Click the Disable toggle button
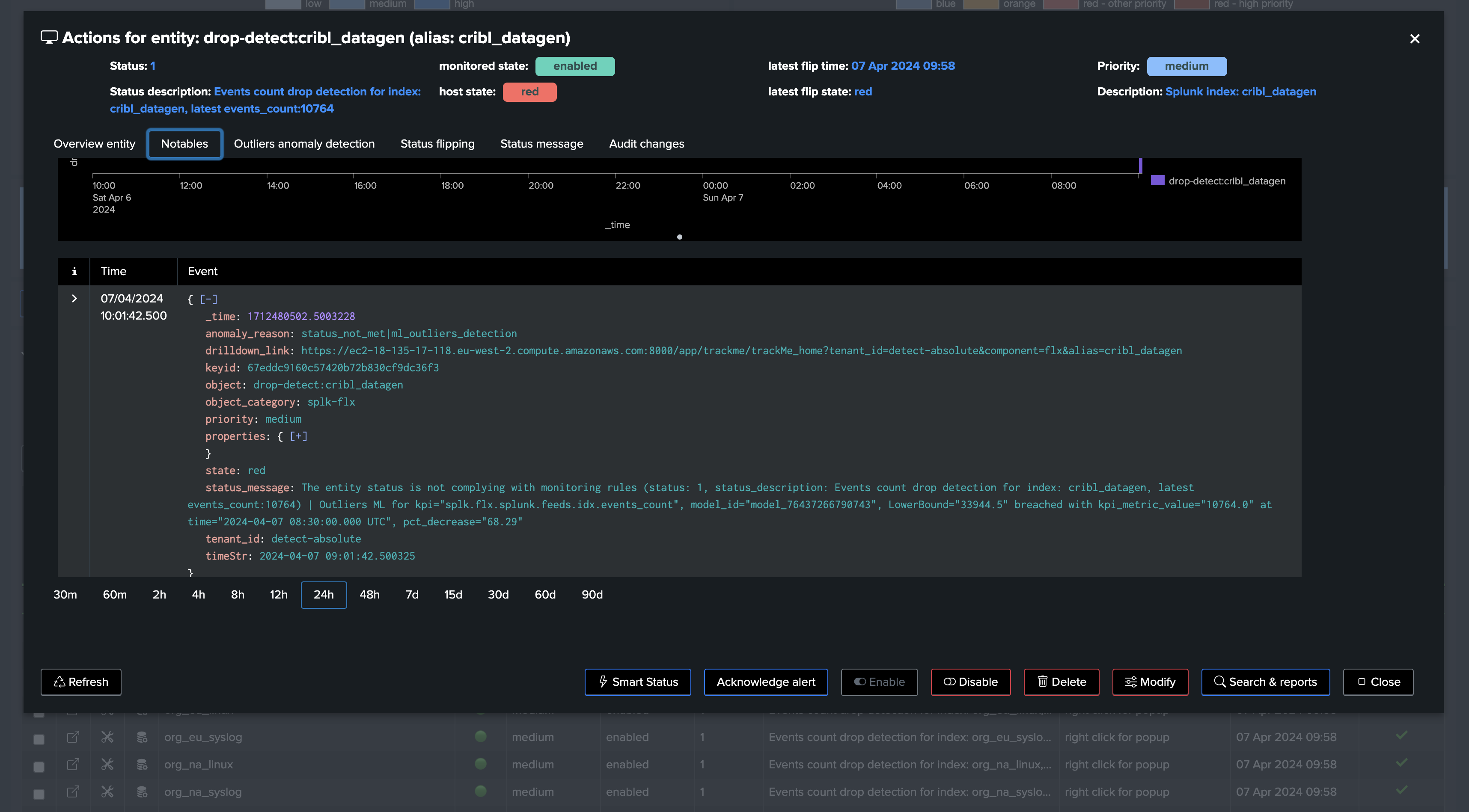Image resolution: width=1469 pixels, height=812 pixels. point(971,682)
